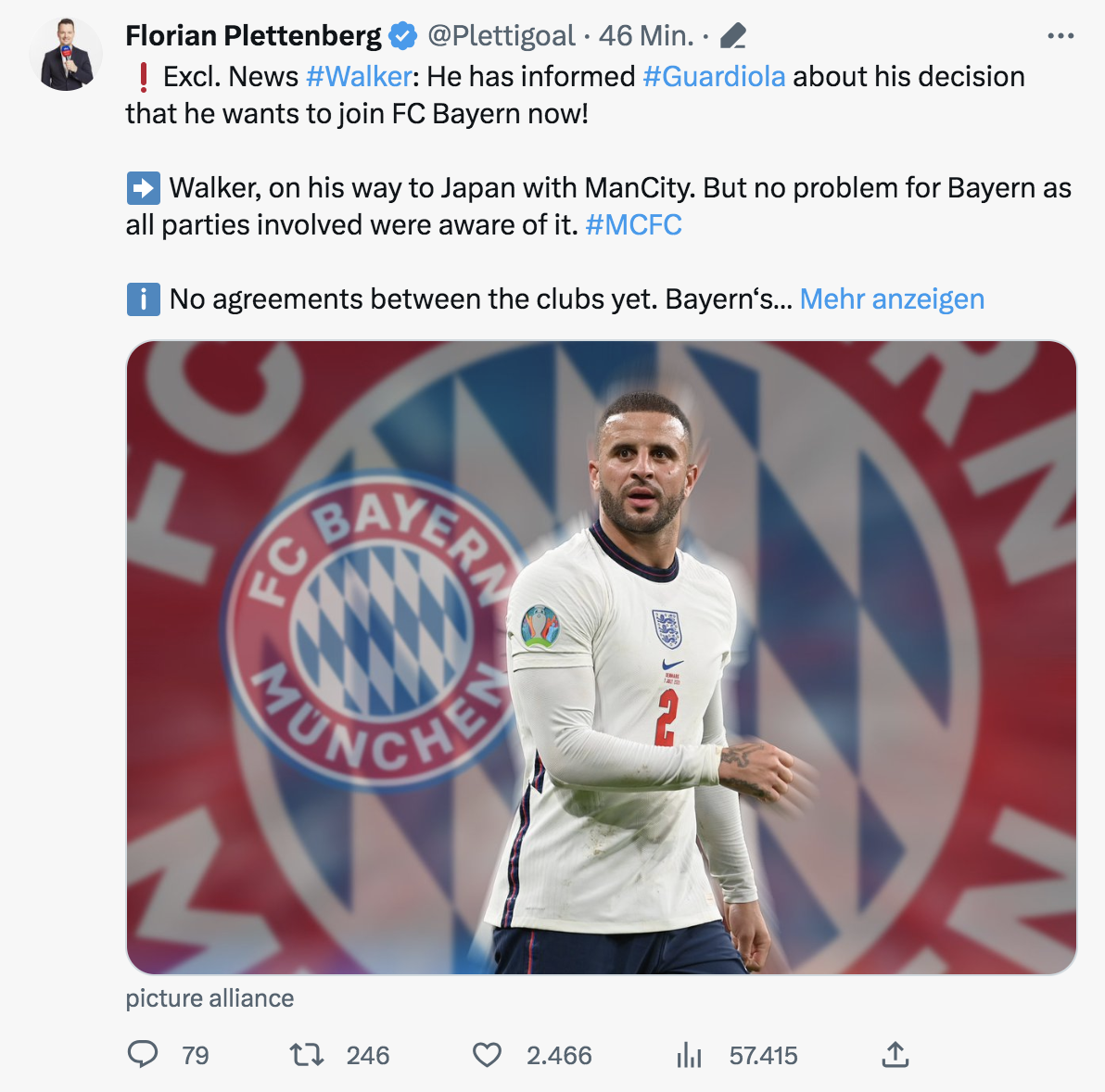This screenshot has height=1092, width=1105.
Task: Click the 246 retweet count
Action: point(367,1056)
